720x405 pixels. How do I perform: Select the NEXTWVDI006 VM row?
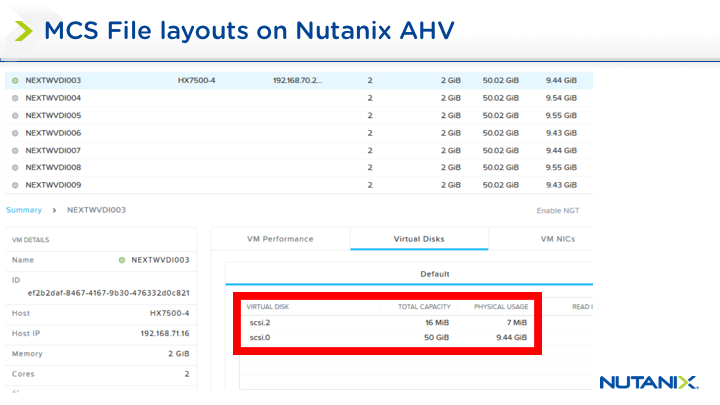[x=299, y=133]
